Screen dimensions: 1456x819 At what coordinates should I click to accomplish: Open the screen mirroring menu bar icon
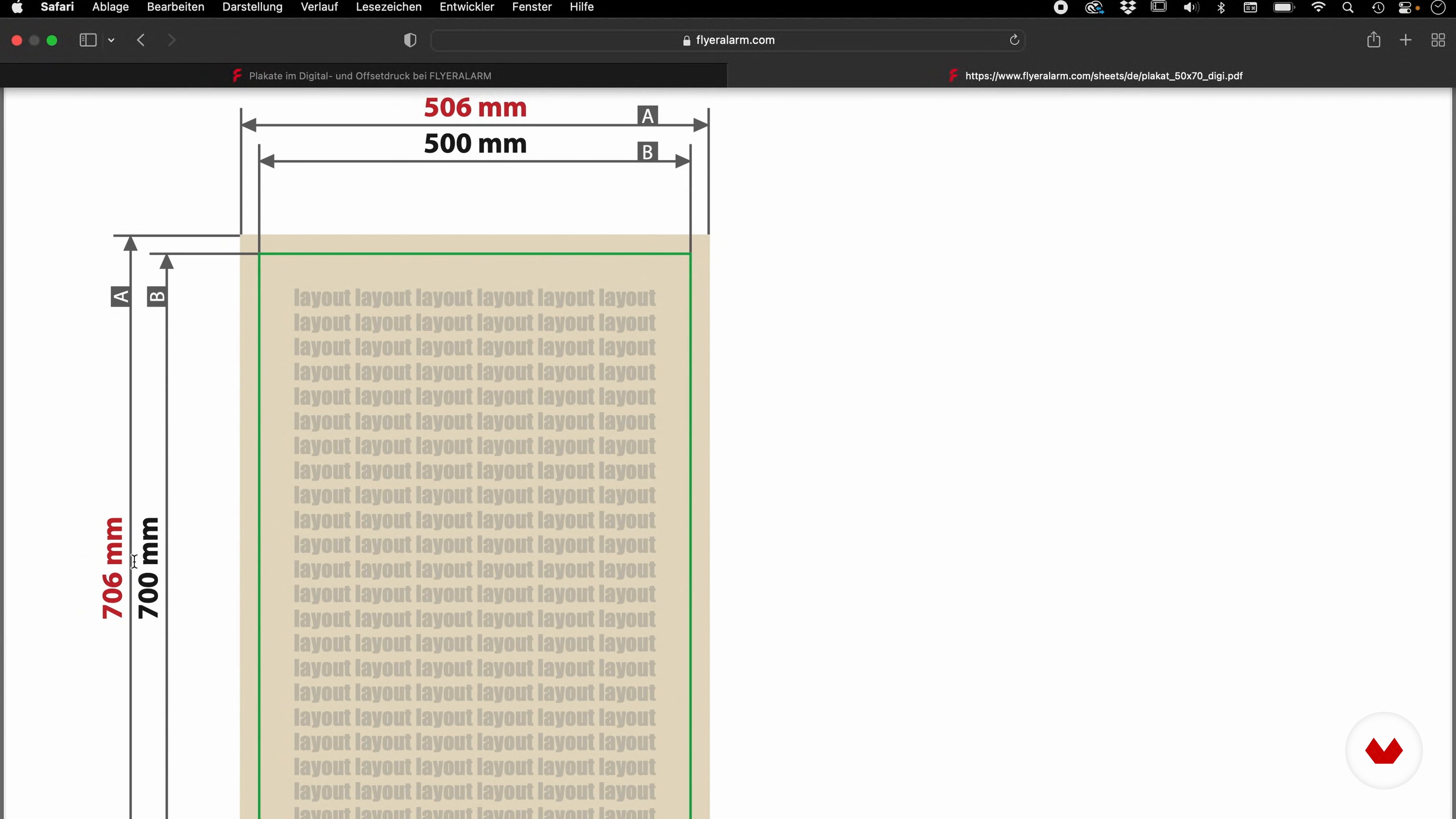tap(1159, 7)
